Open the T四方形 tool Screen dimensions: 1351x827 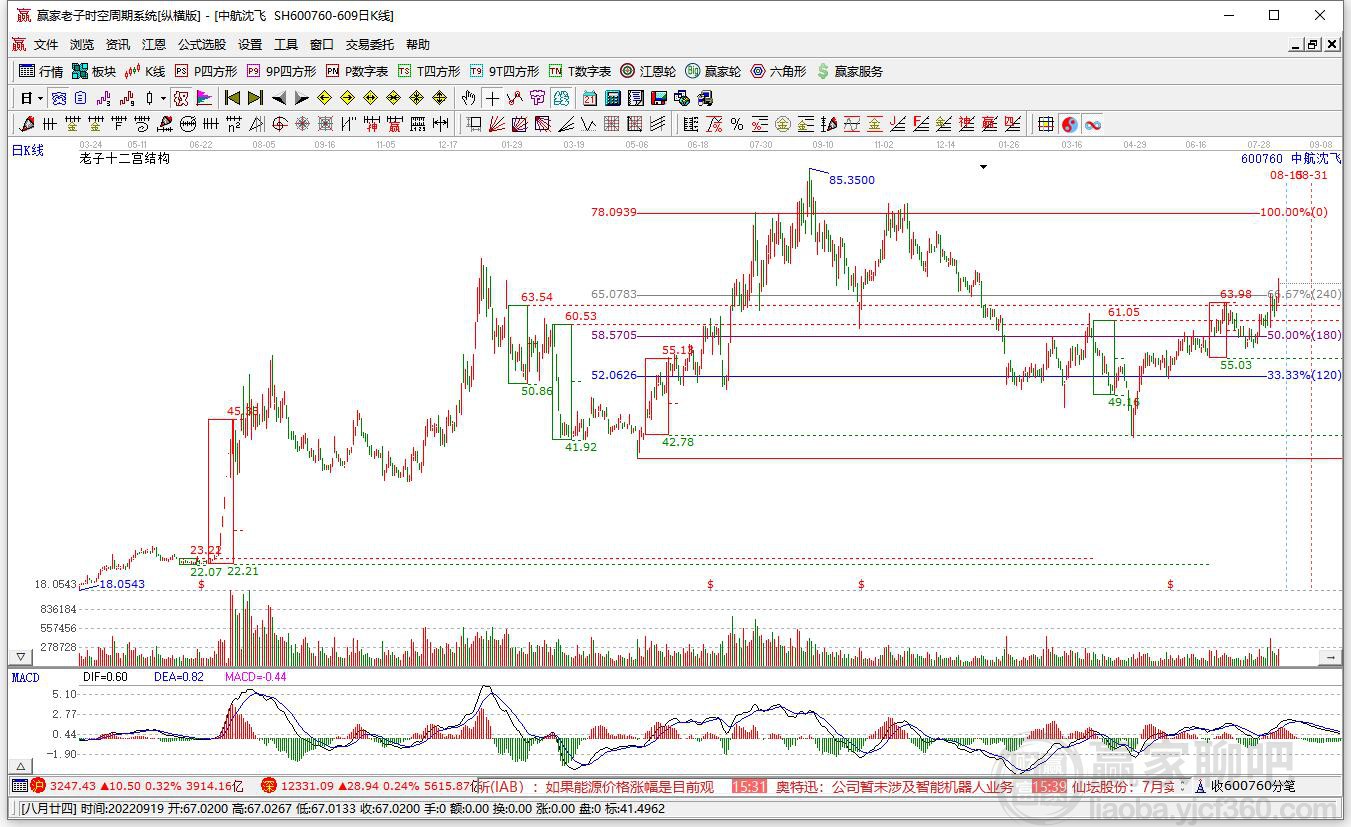pyautogui.click(x=429, y=71)
